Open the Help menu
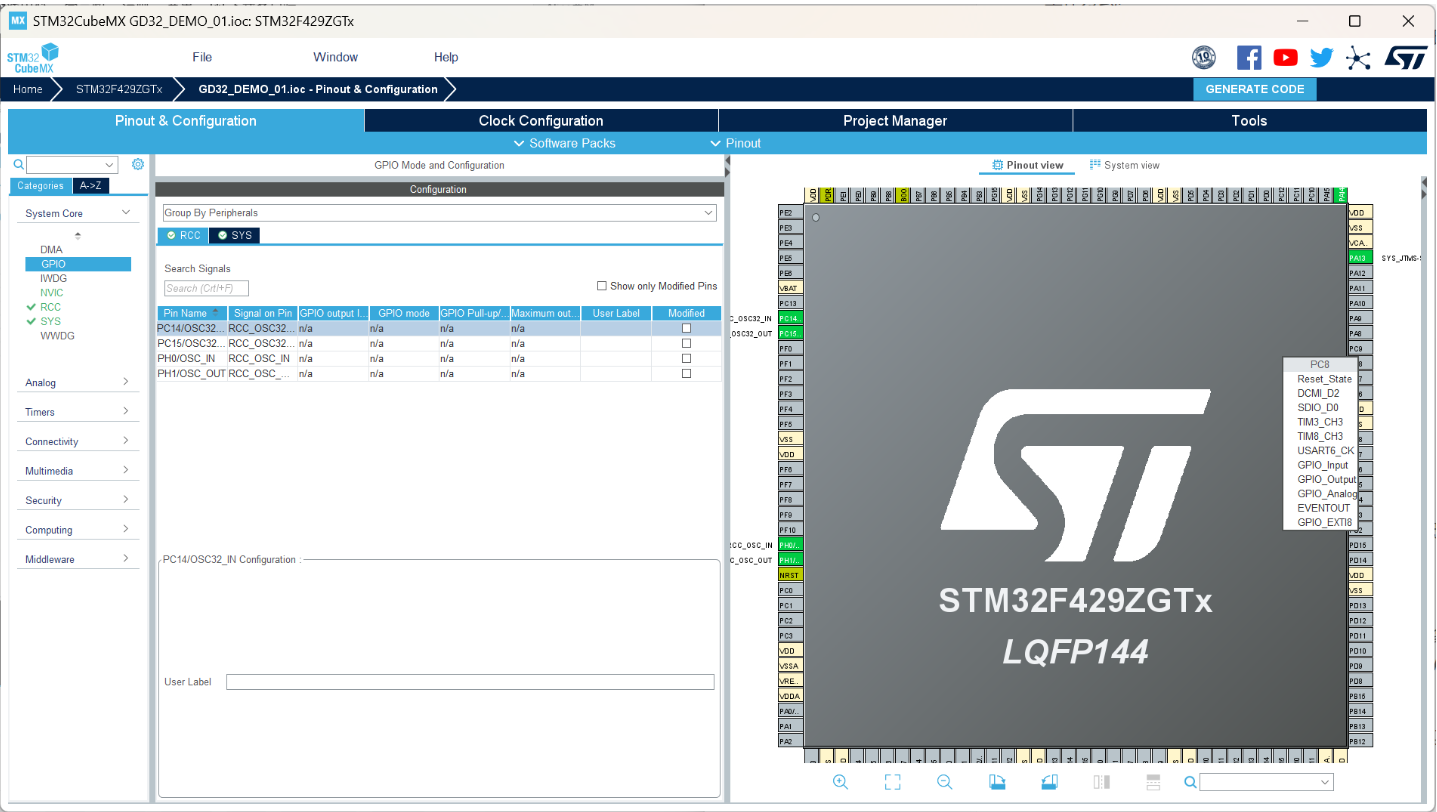The width and height of the screenshot is (1437, 812). 446,57
